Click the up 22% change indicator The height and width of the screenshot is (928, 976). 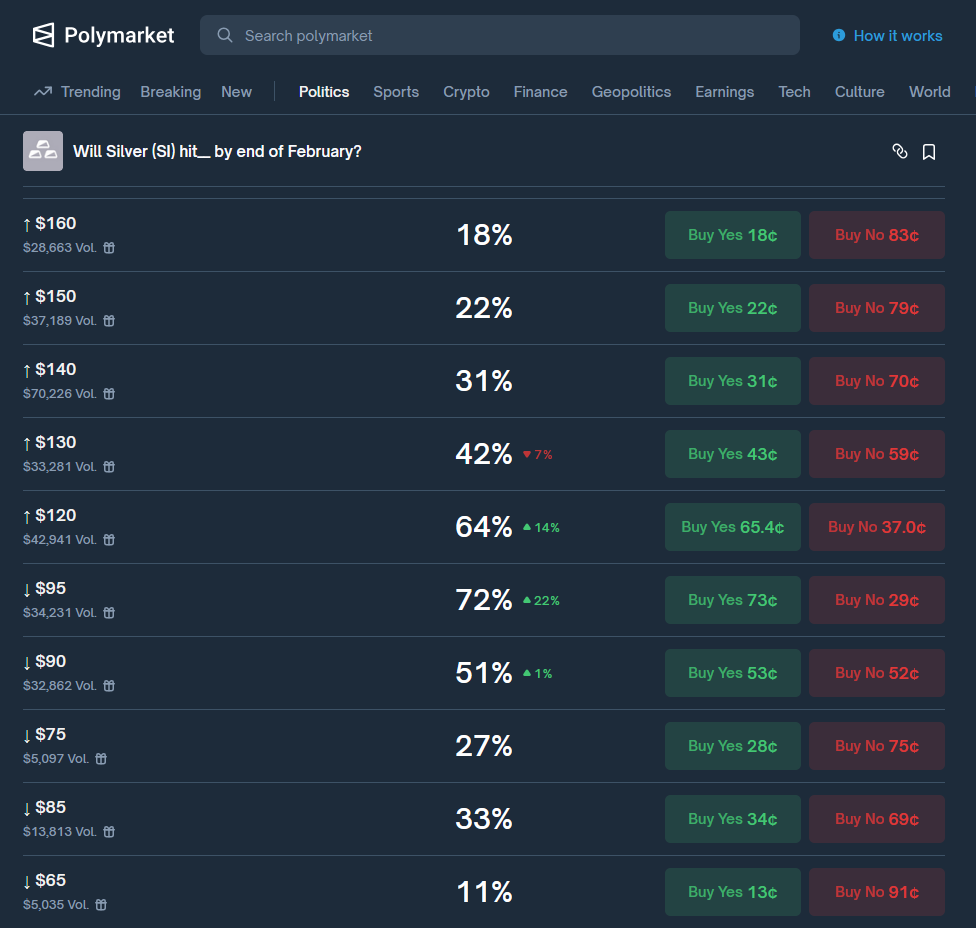(x=541, y=601)
